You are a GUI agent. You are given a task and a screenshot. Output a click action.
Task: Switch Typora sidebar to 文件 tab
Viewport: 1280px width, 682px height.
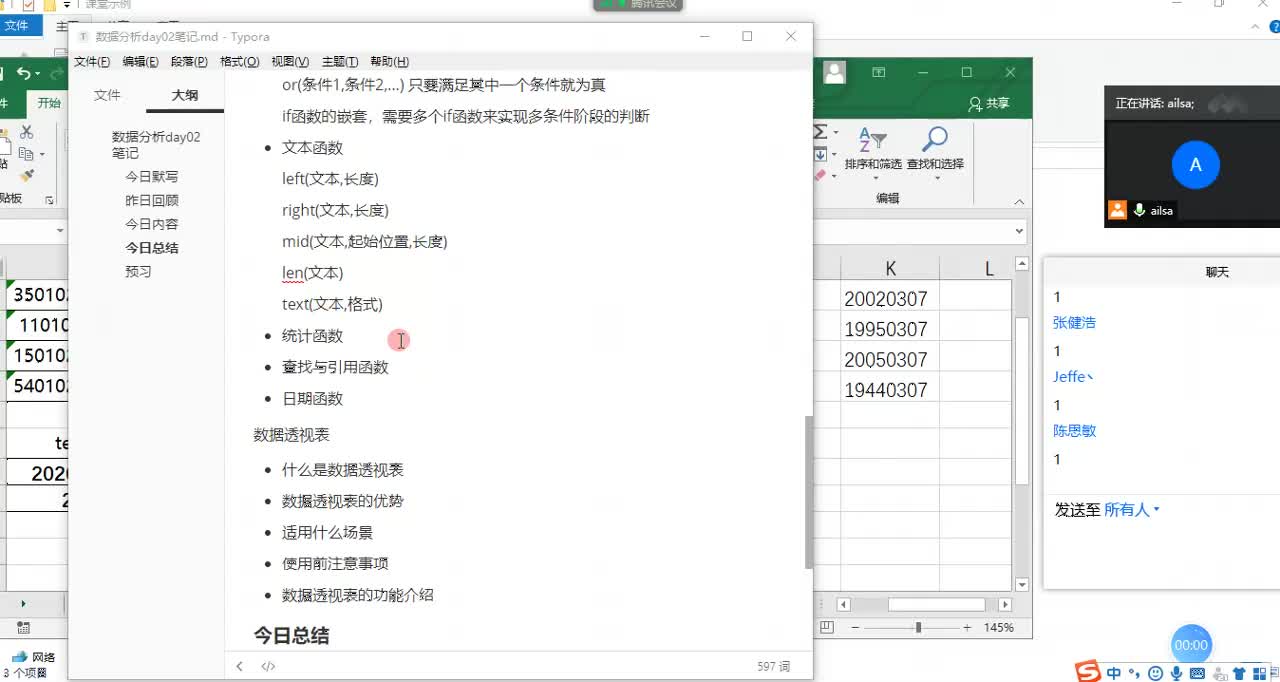[x=107, y=95]
